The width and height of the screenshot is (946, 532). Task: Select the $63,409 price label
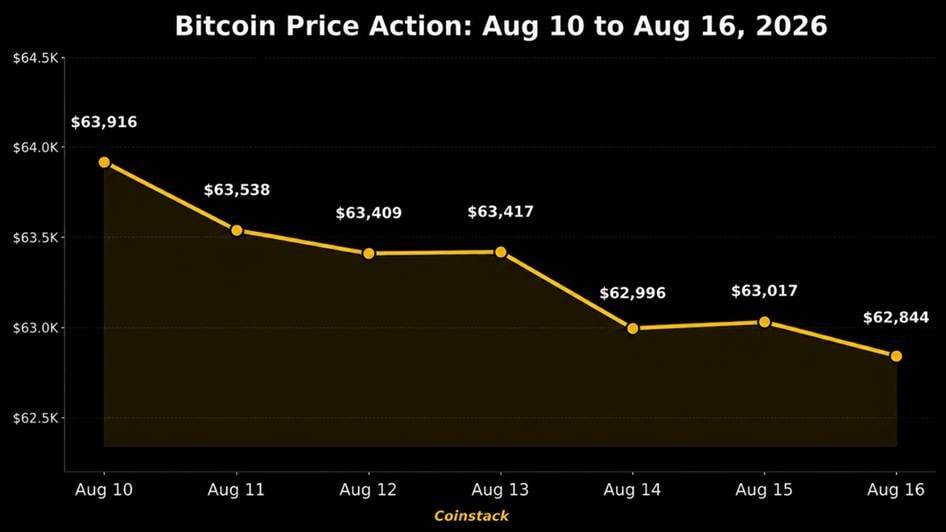click(x=369, y=213)
